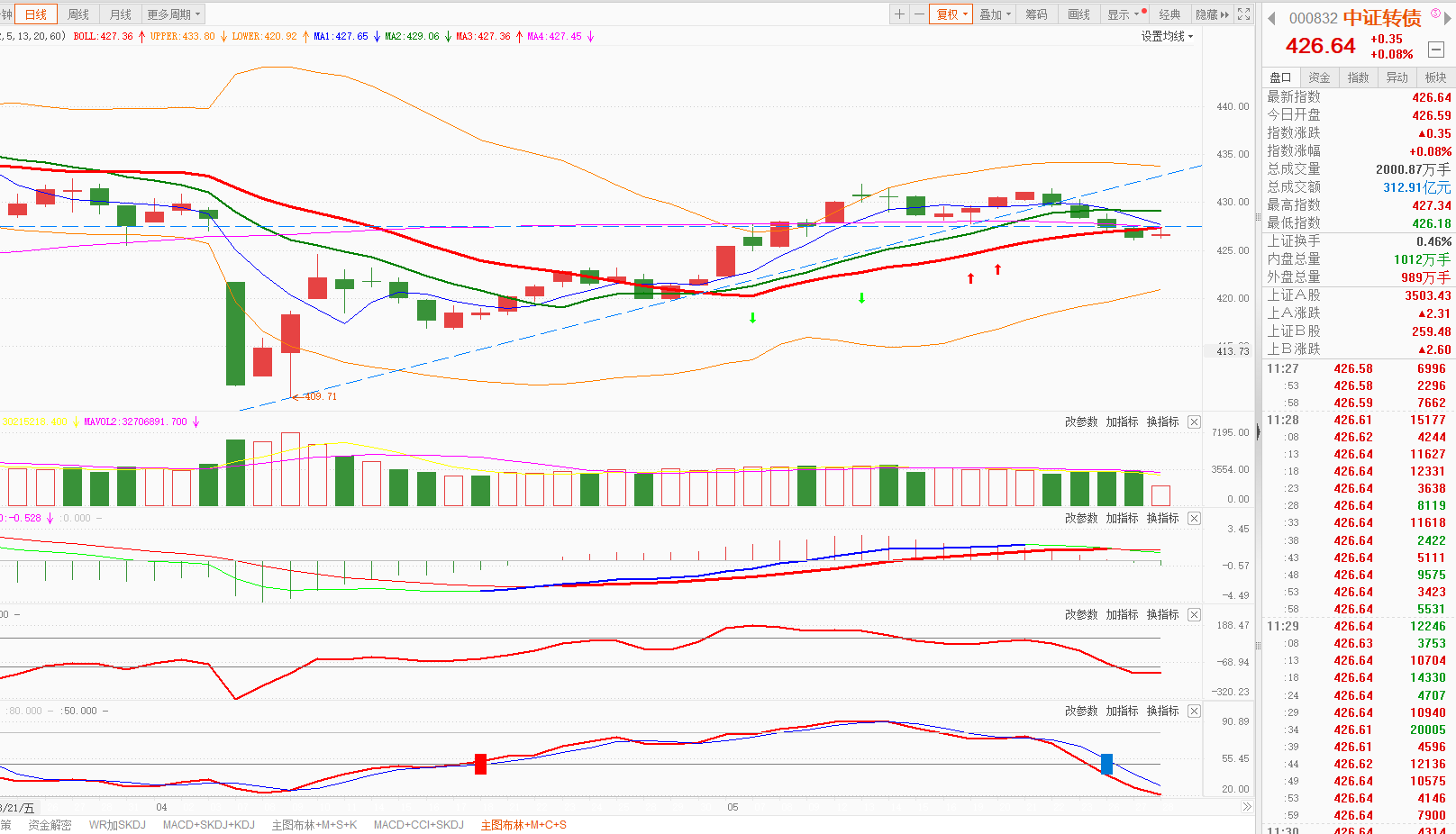Click 改参数 in the MACD panel

tap(1081, 518)
